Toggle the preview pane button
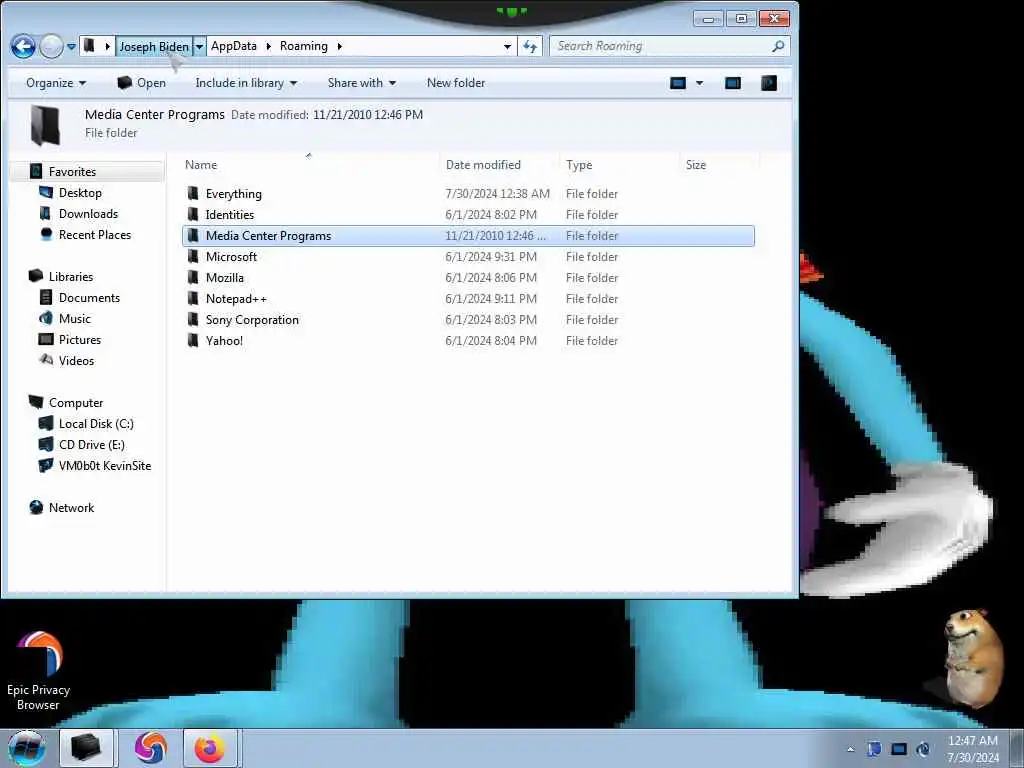 pos(733,83)
